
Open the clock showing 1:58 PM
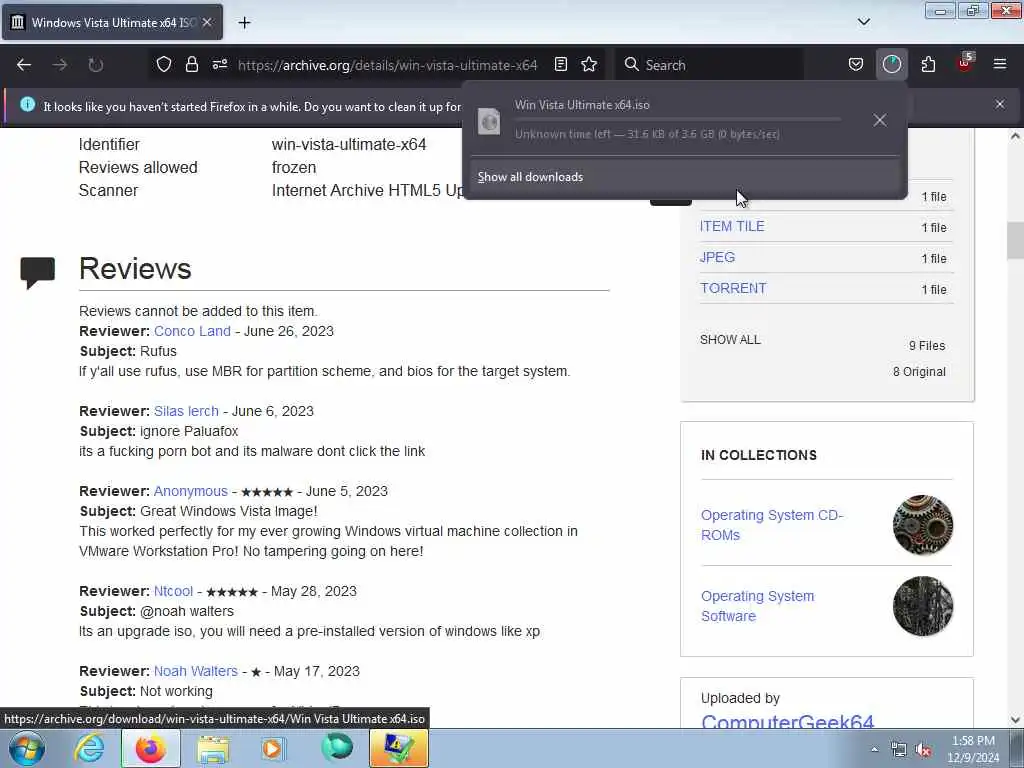click(973, 748)
